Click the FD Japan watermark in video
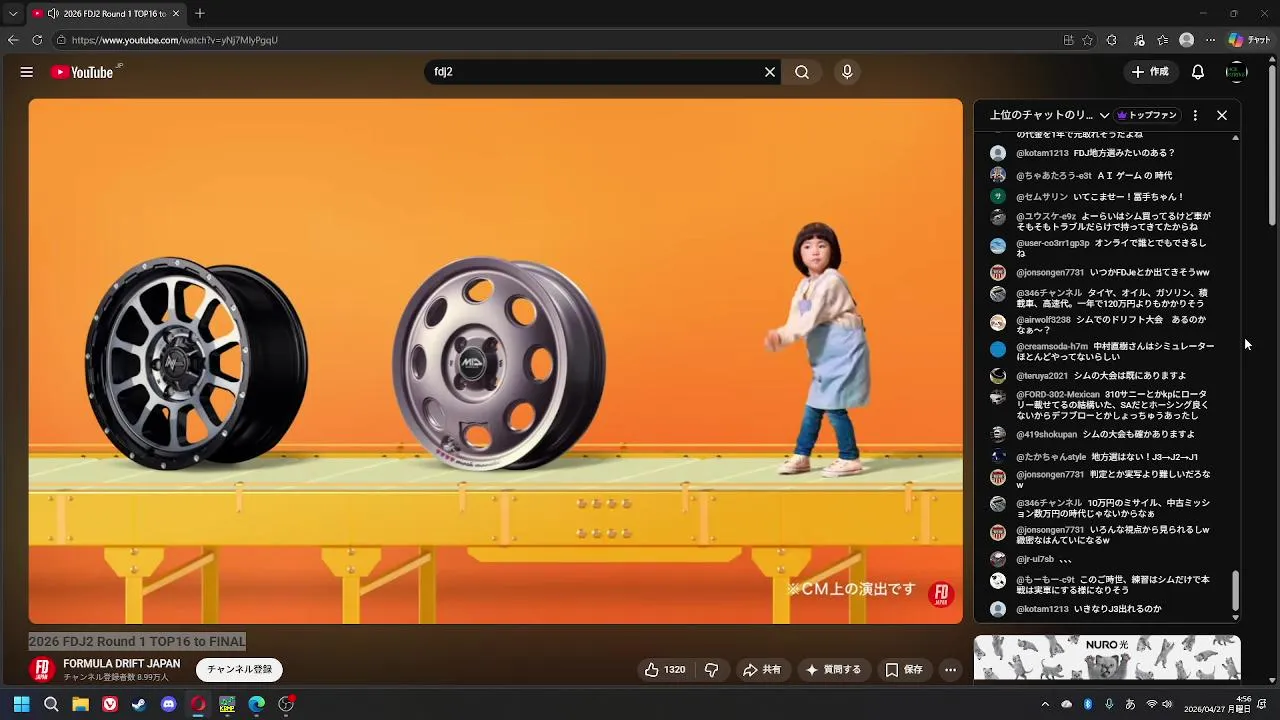The width and height of the screenshot is (1280, 720). point(940,595)
